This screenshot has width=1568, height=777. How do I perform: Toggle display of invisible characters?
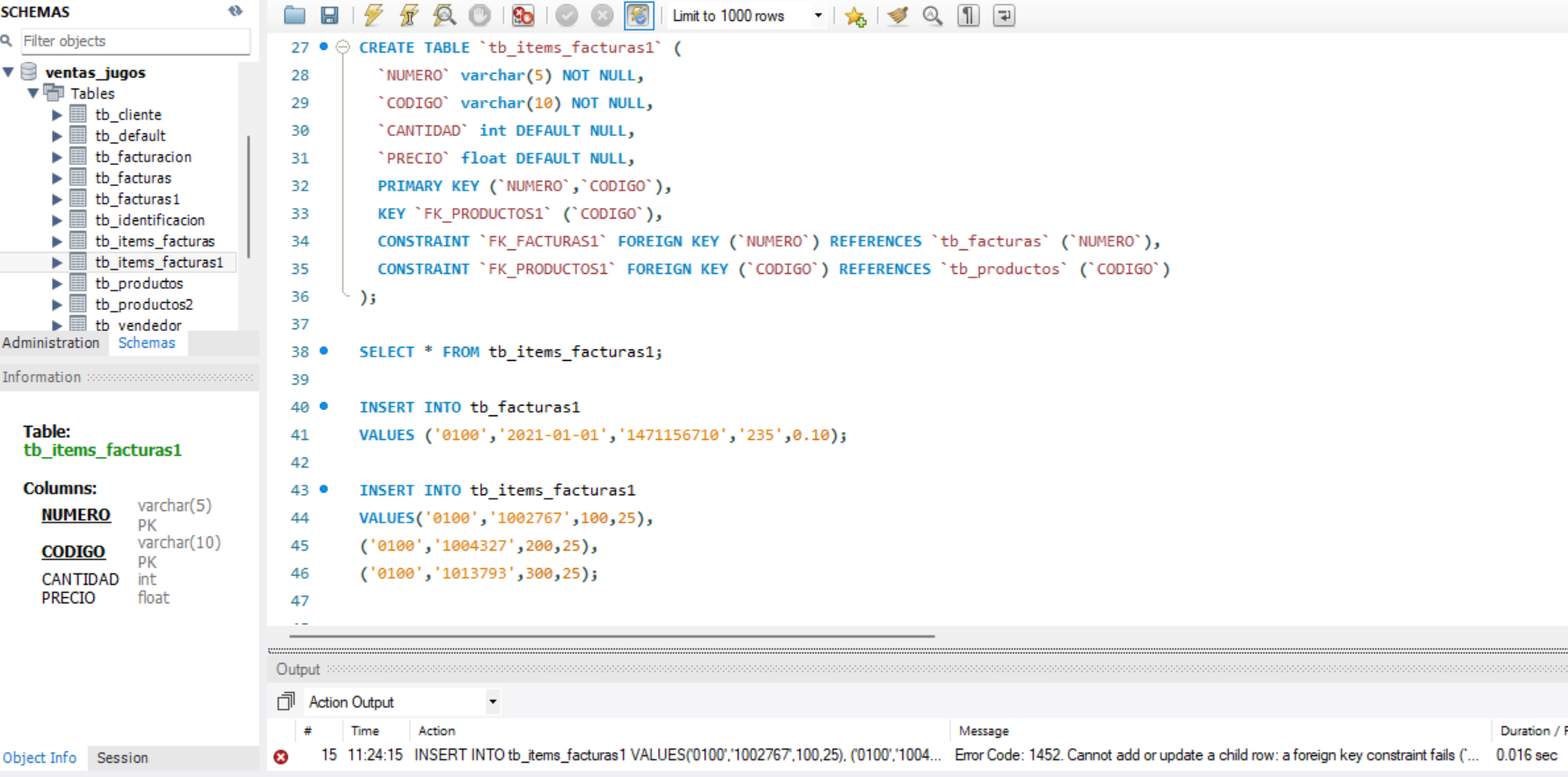[968, 15]
